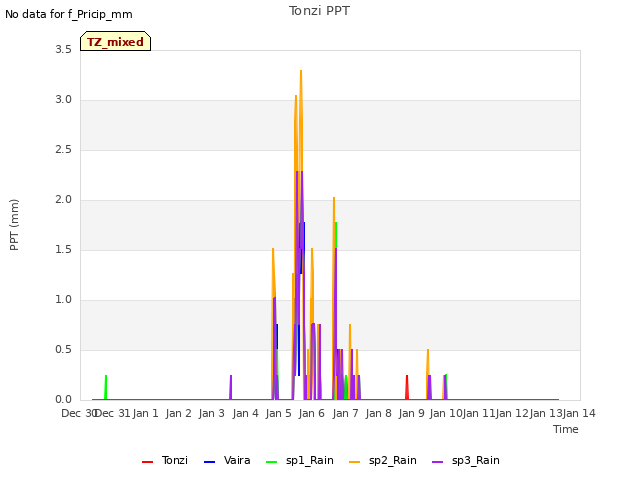
Task: Click the Jan 2 x-axis tick label
Action: pos(178,413)
